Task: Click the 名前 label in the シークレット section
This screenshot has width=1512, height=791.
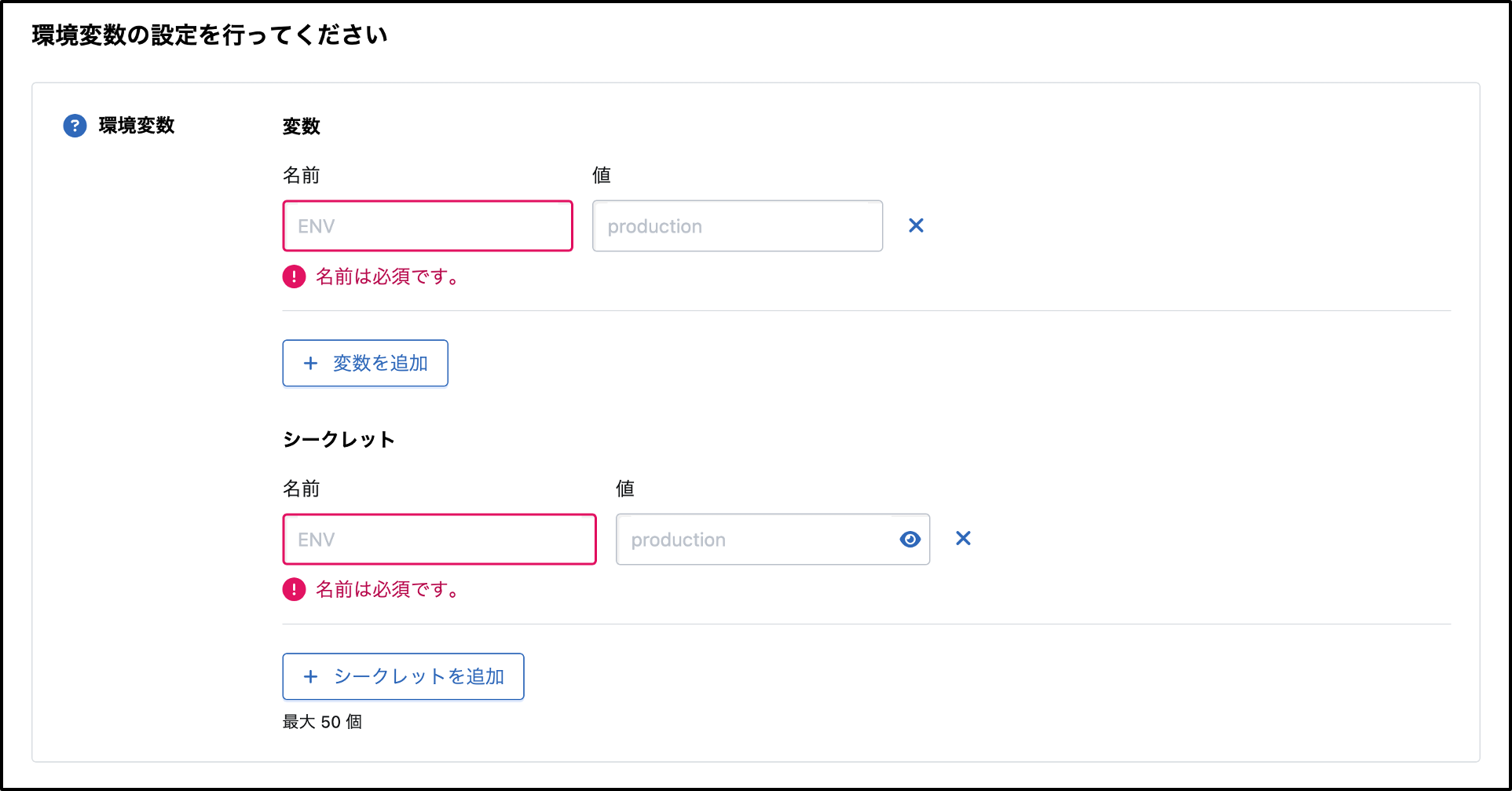Action: click(301, 489)
